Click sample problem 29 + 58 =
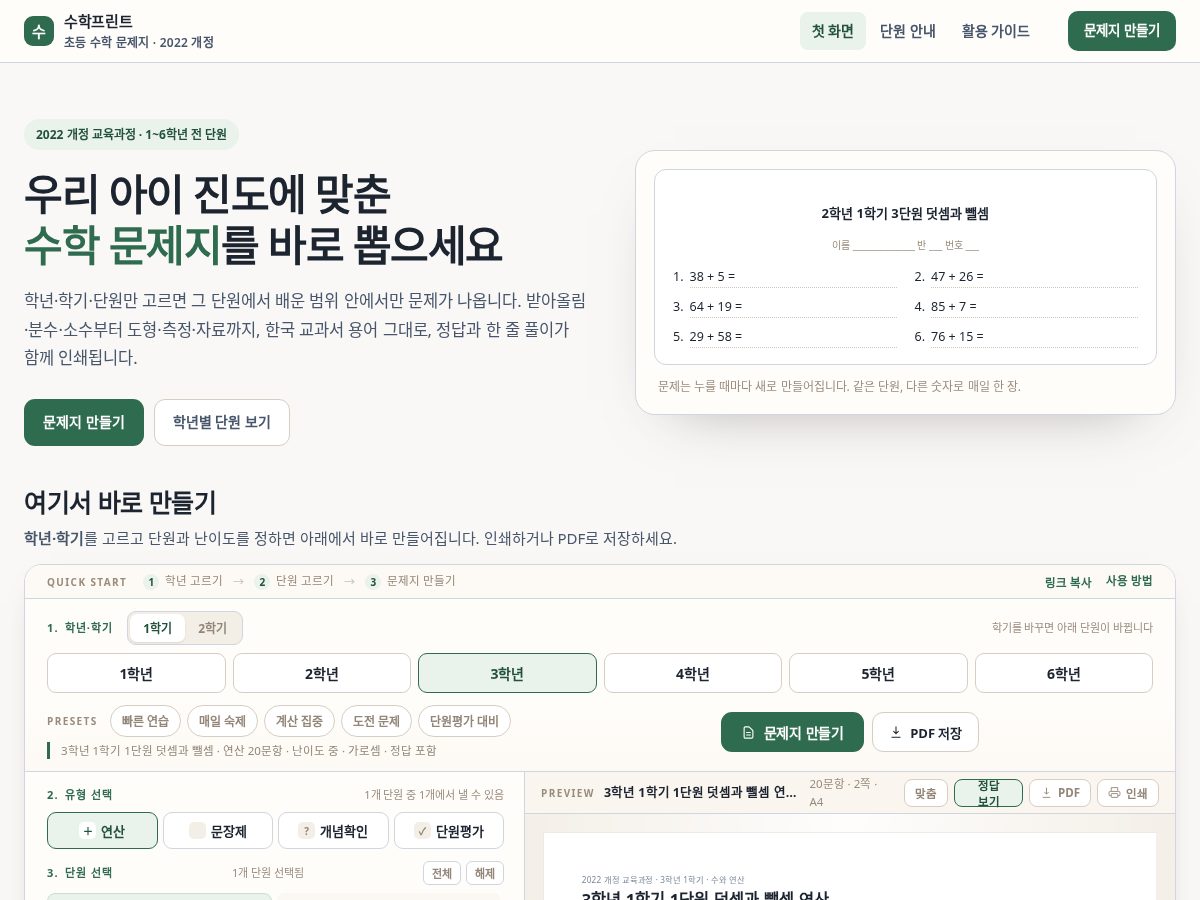This screenshot has width=1200, height=900. pyautogui.click(x=716, y=336)
